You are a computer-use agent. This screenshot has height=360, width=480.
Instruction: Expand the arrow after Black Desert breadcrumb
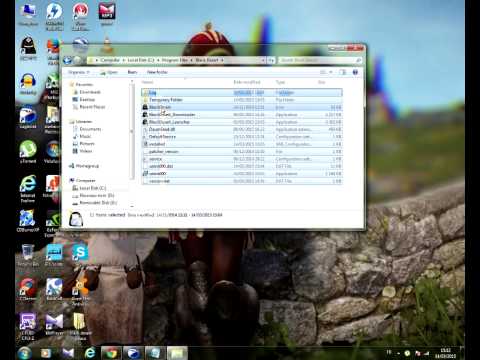pos(222,60)
